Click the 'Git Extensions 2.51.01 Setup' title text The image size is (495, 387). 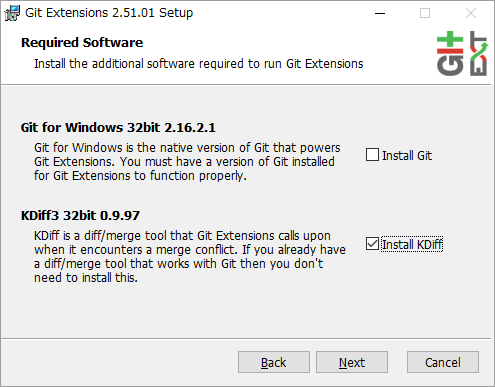click(x=109, y=13)
